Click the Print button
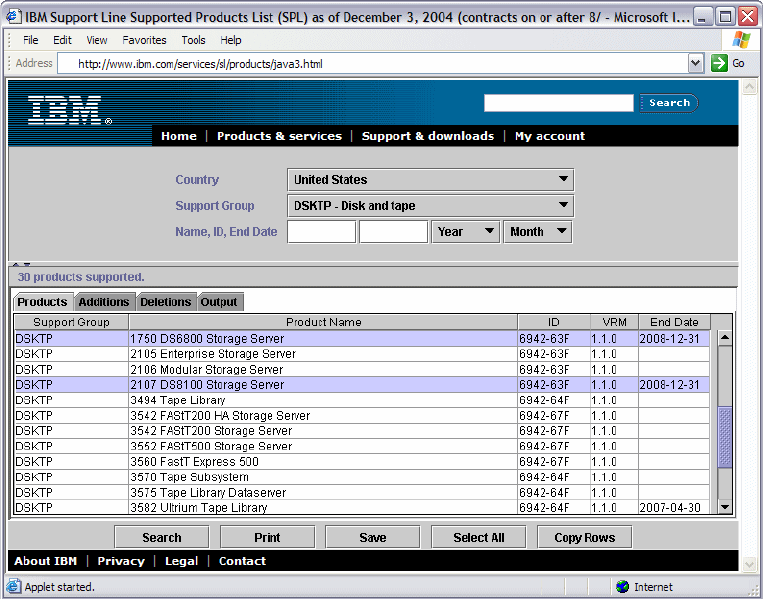The image size is (763, 599). (267, 537)
